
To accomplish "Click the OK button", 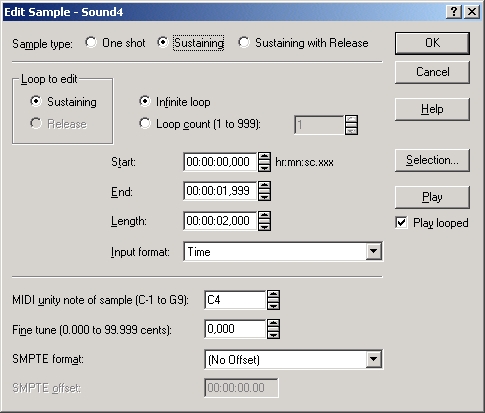I will [432, 43].
